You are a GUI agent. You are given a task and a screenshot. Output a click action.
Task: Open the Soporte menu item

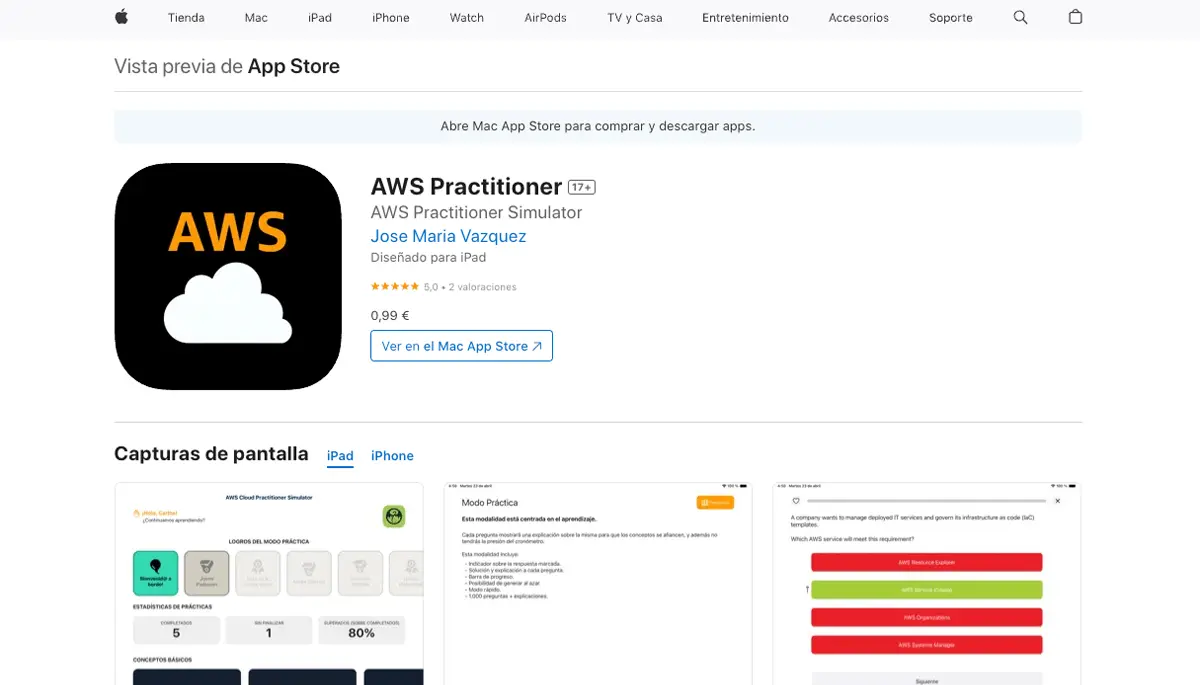[x=951, y=18]
